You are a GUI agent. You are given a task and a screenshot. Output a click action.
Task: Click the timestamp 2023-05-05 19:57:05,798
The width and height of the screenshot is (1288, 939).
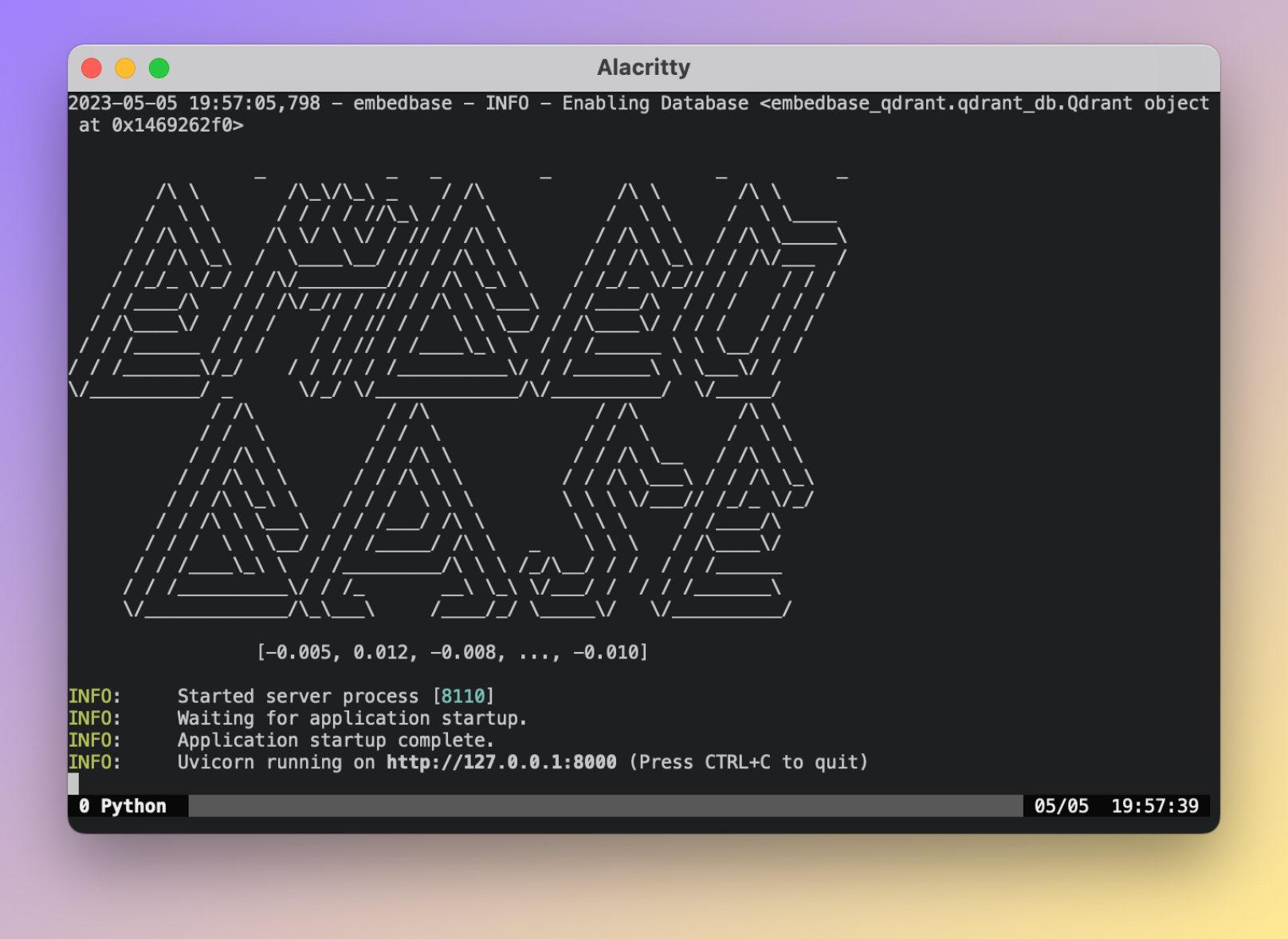point(194,104)
